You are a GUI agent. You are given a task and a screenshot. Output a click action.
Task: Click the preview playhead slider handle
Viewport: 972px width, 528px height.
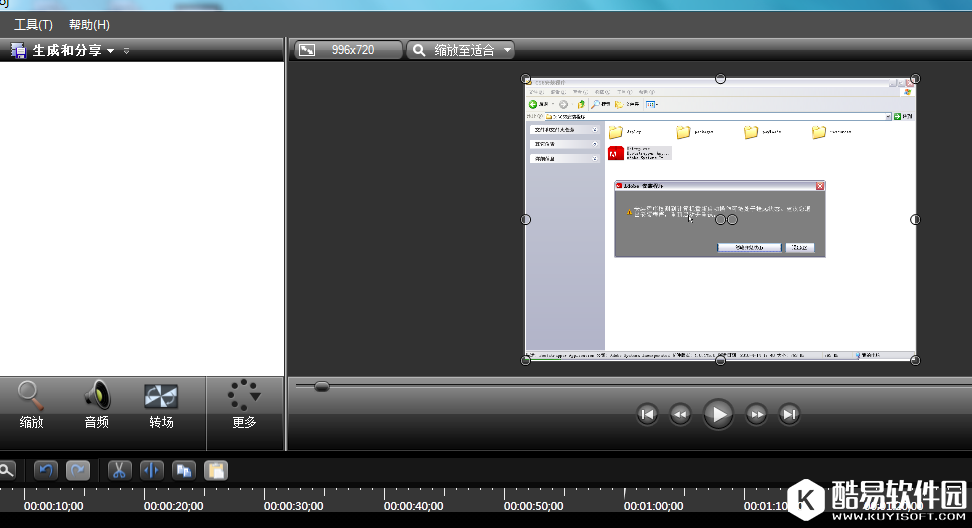coord(322,386)
